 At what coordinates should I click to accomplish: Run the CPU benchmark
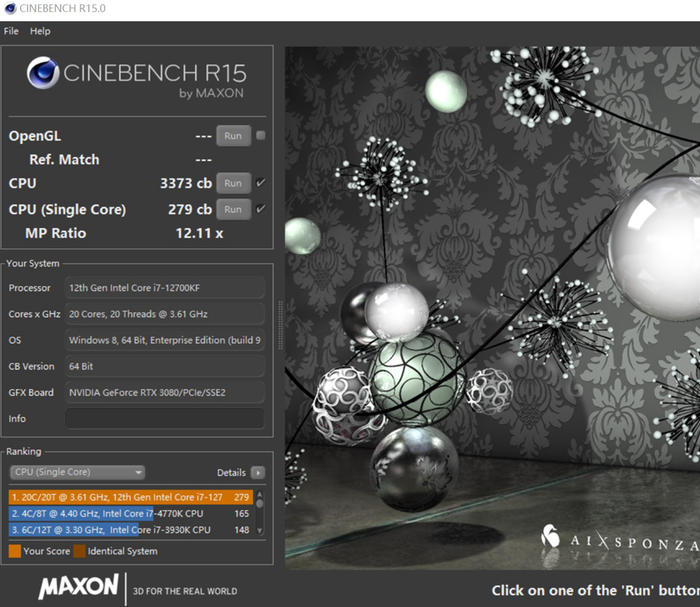pos(233,183)
